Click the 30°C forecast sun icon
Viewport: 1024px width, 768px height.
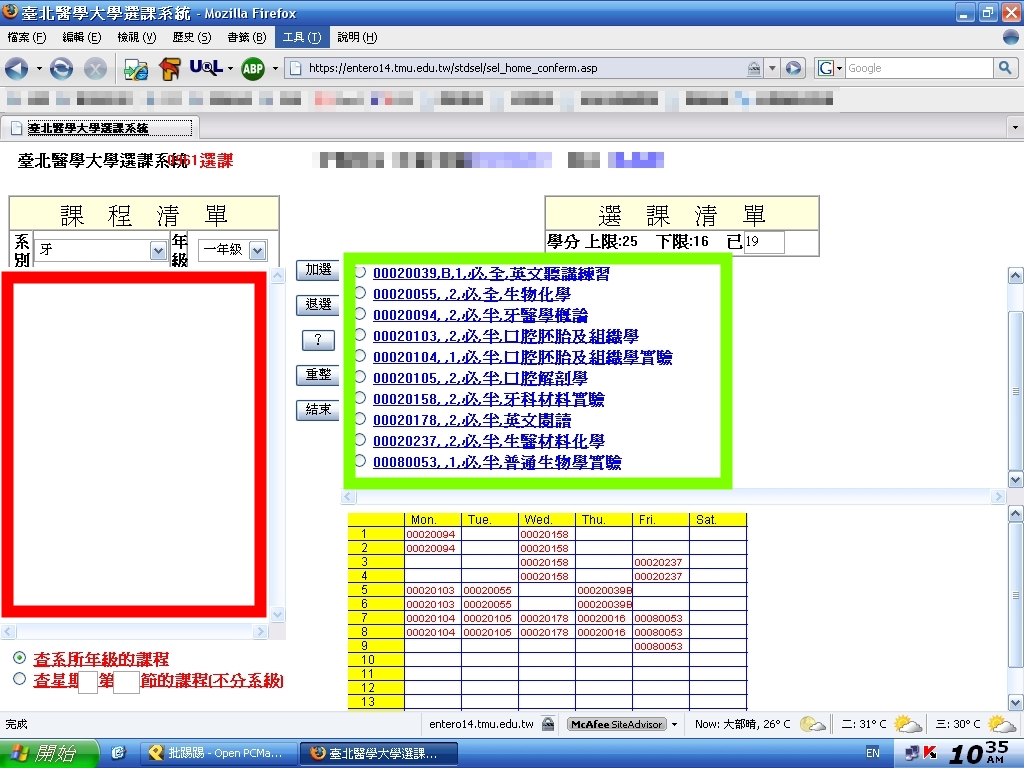click(1001, 724)
